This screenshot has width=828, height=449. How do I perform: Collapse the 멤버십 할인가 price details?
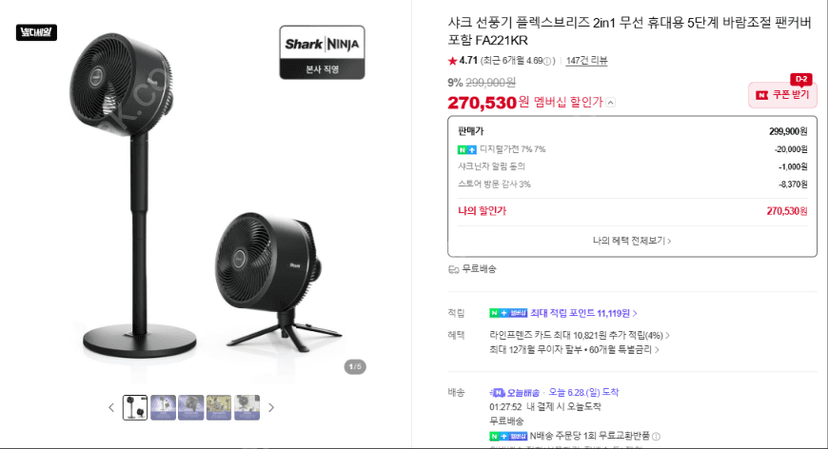pos(610,102)
